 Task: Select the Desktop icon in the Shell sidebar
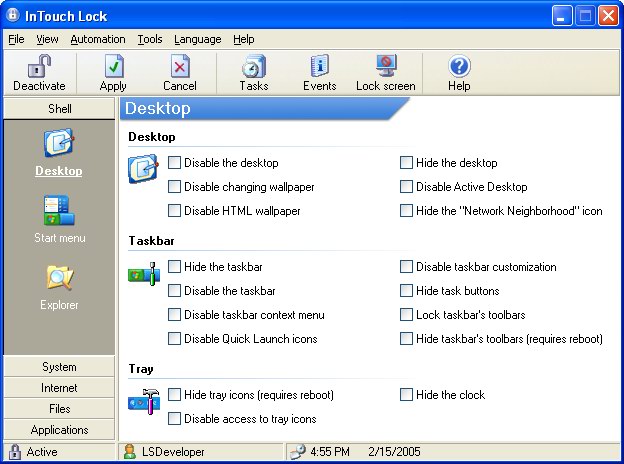(x=59, y=142)
